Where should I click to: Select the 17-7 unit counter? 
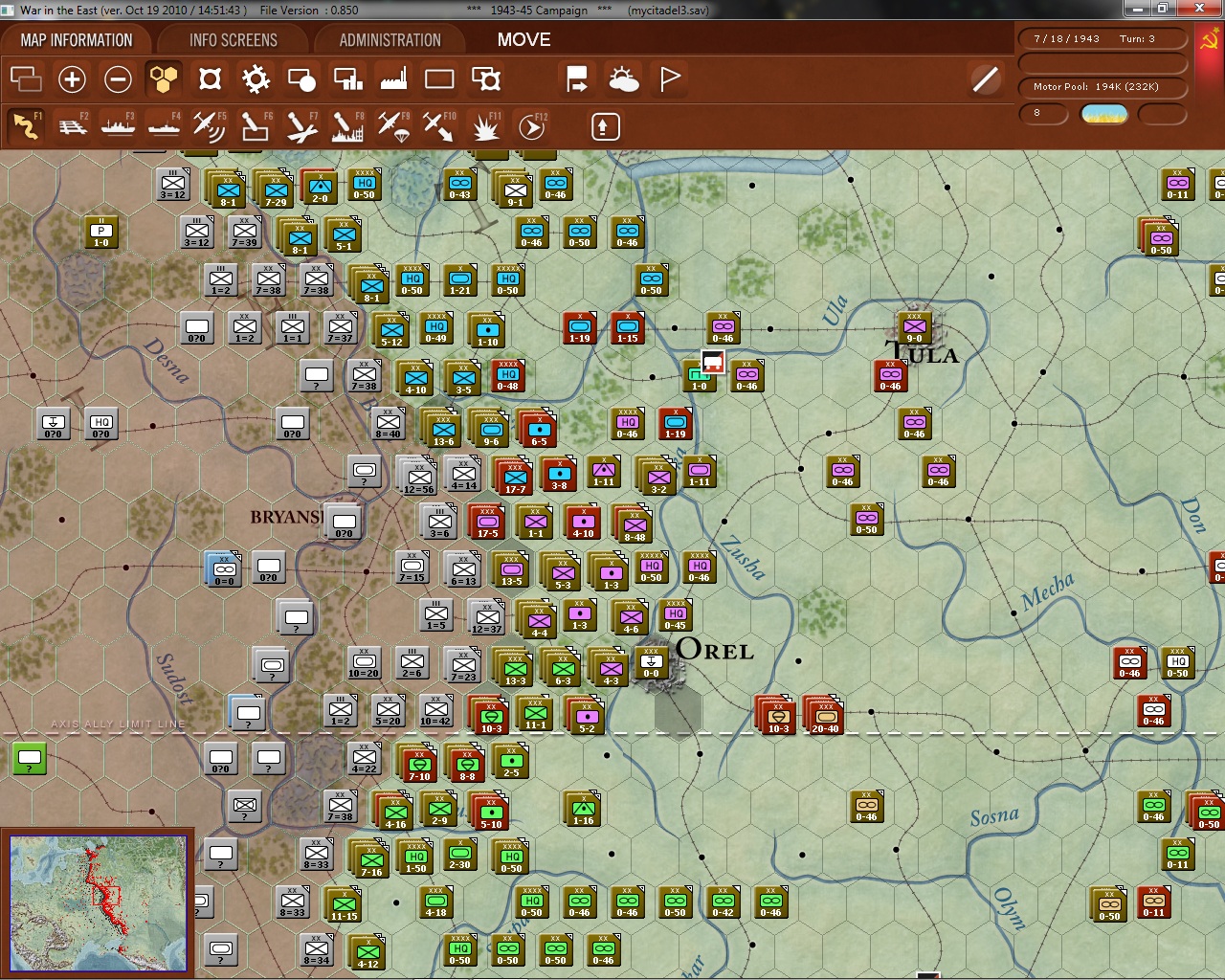pos(515,477)
